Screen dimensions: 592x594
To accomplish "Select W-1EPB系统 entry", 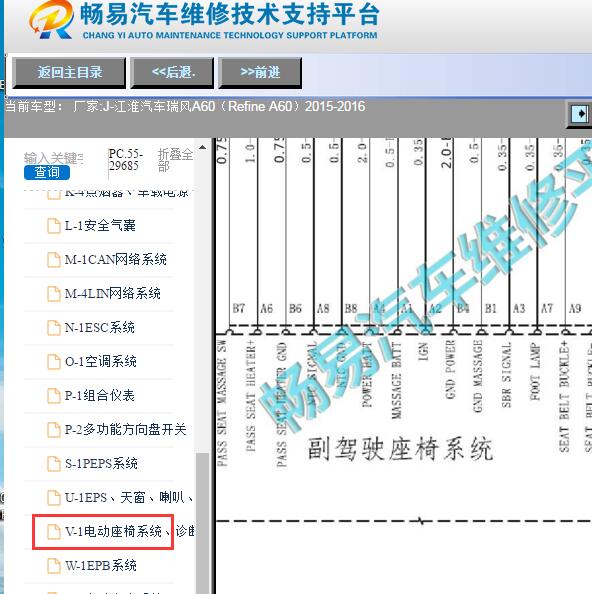I will [x=101, y=566].
